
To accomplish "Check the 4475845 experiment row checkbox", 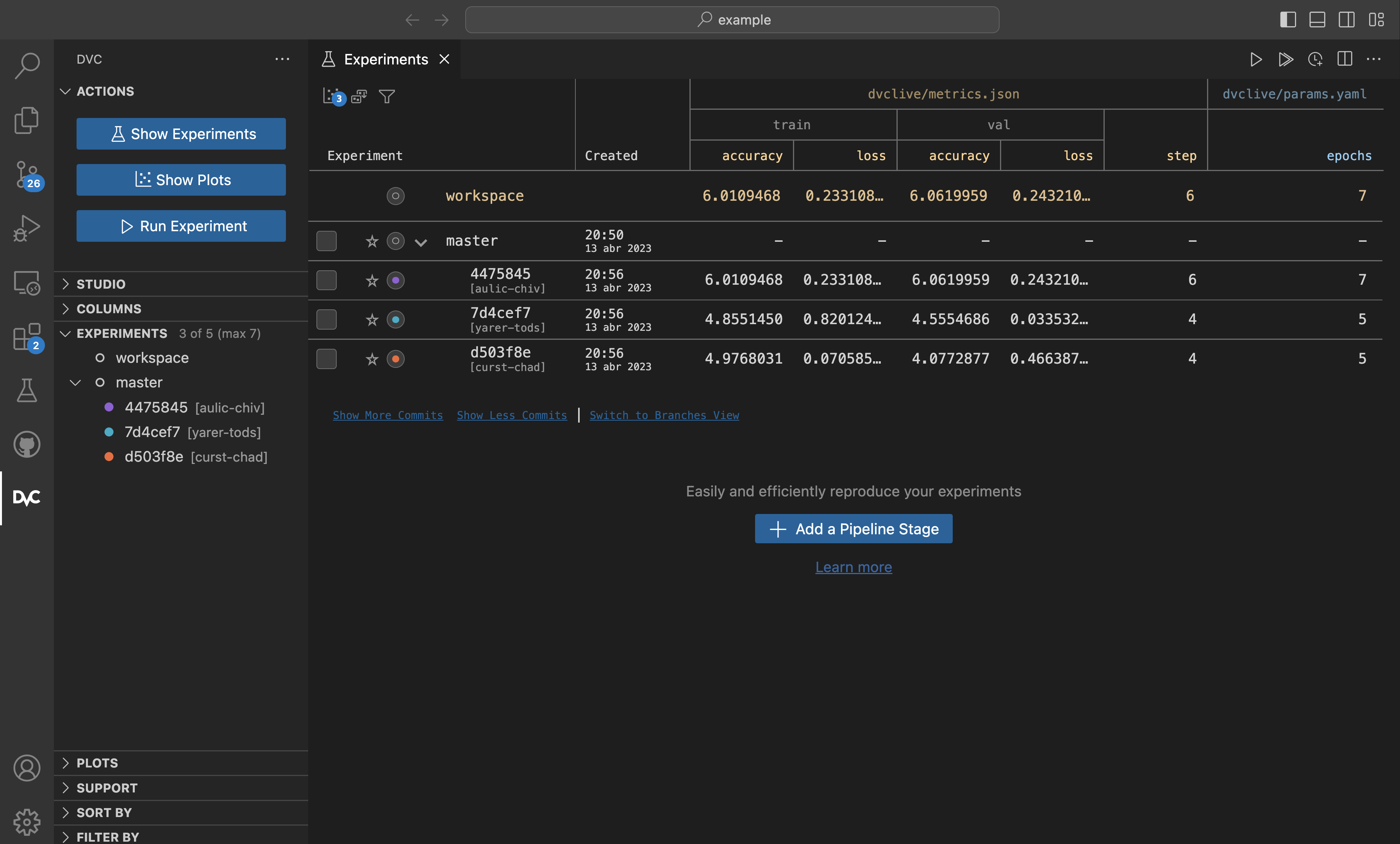I will [326, 280].
